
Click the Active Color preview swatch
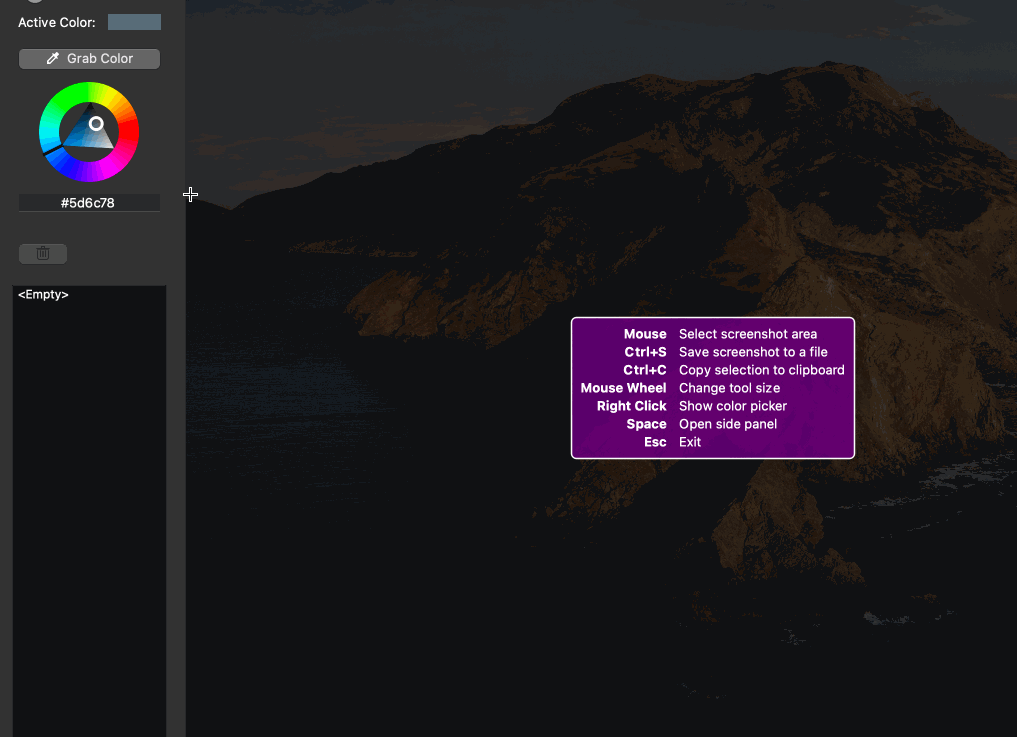coord(134,22)
